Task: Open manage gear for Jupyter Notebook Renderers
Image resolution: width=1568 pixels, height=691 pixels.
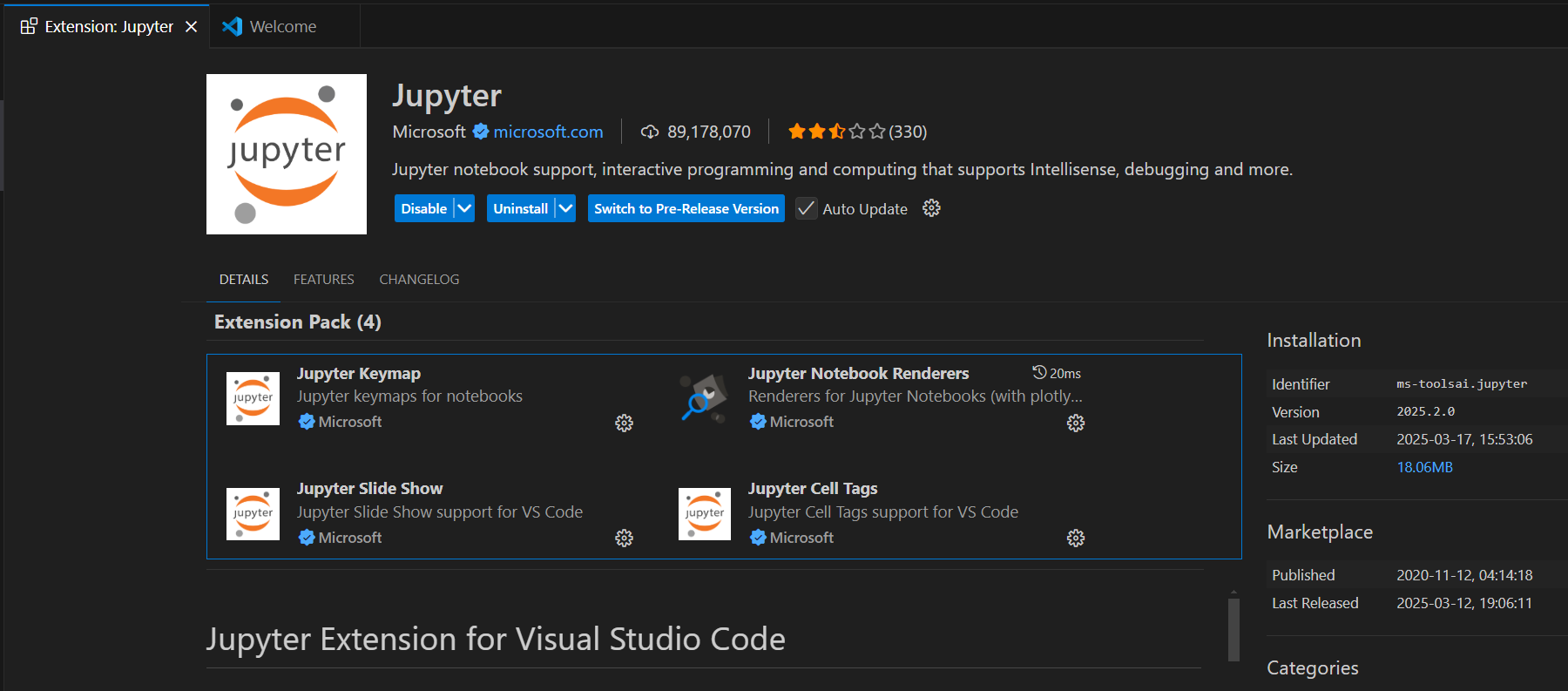Action: click(x=1076, y=423)
